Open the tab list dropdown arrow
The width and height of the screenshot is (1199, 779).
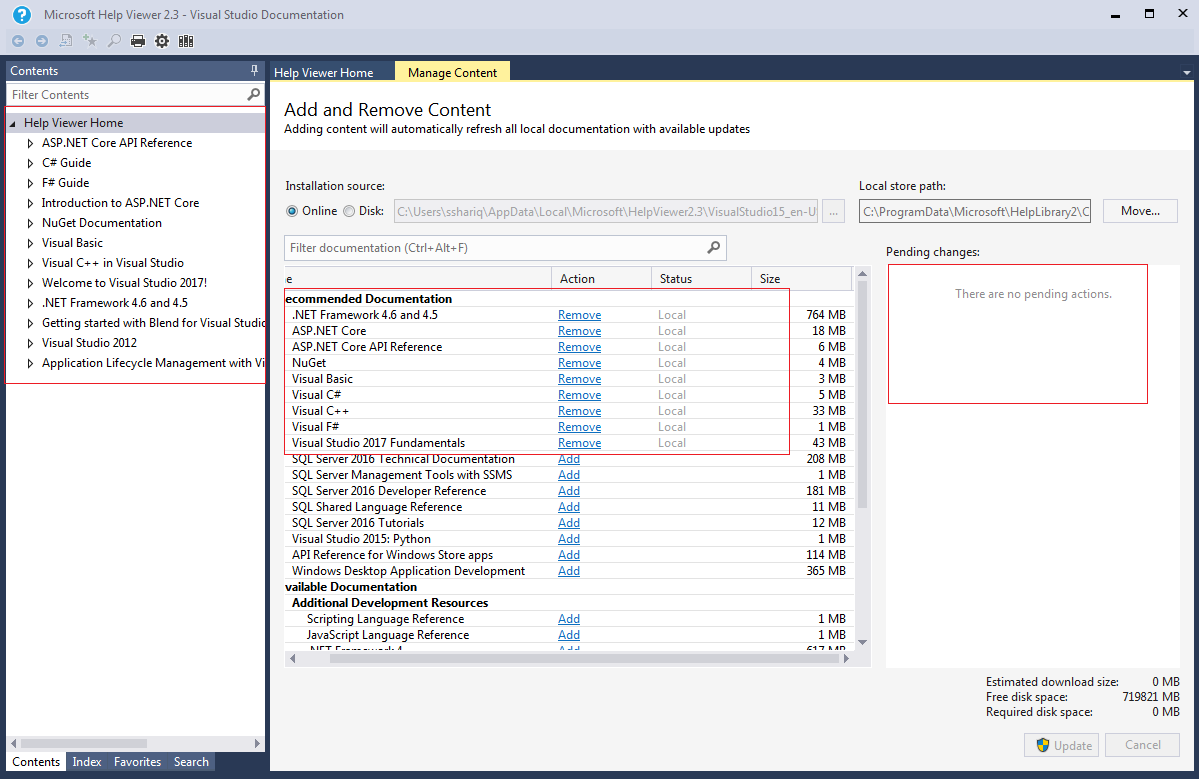(x=1187, y=73)
